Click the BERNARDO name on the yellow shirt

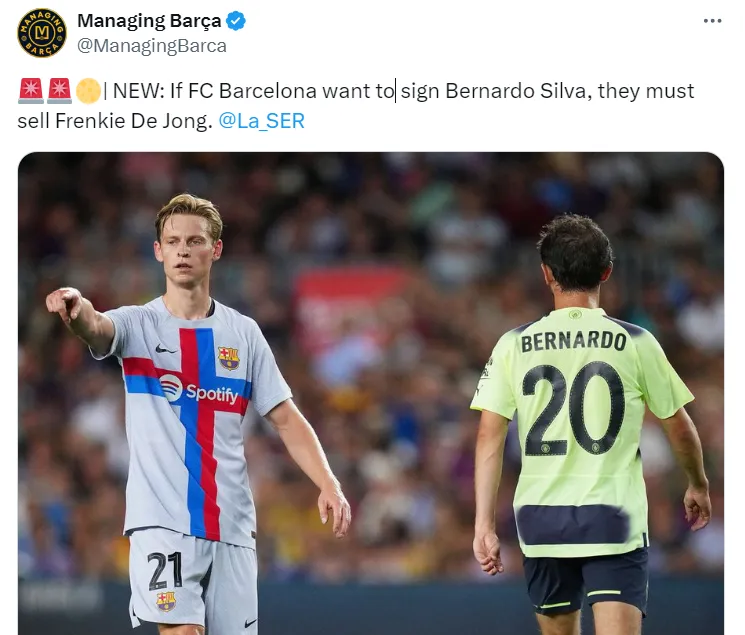(x=573, y=341)
